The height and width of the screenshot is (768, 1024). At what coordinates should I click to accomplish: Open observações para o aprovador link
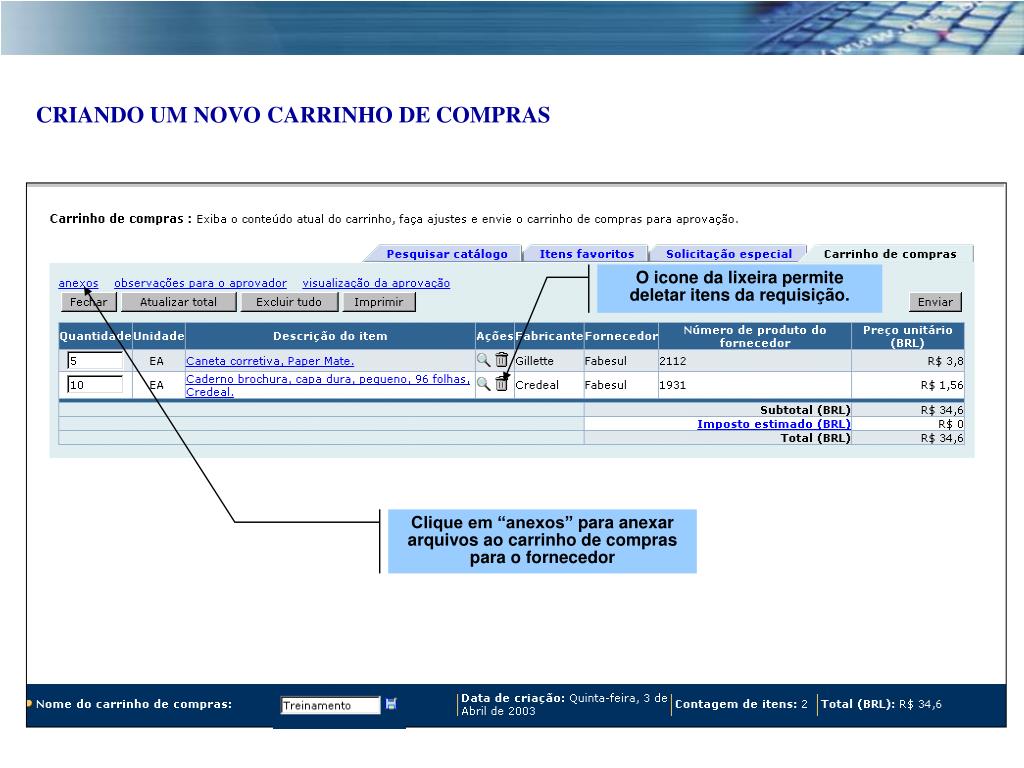click(x=200, y=283)
